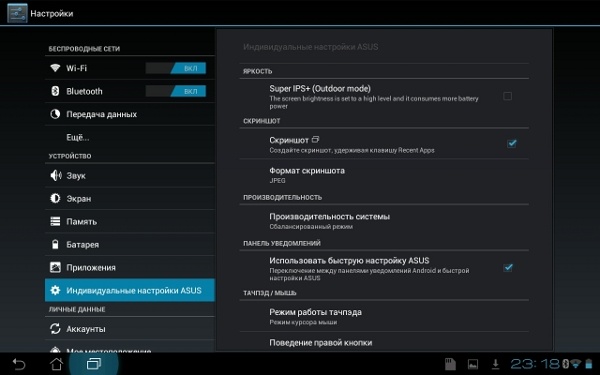Tap the brightness icon beside Экран
The height and width of the screenshot is (375, 600).
[x=55, y=198]
